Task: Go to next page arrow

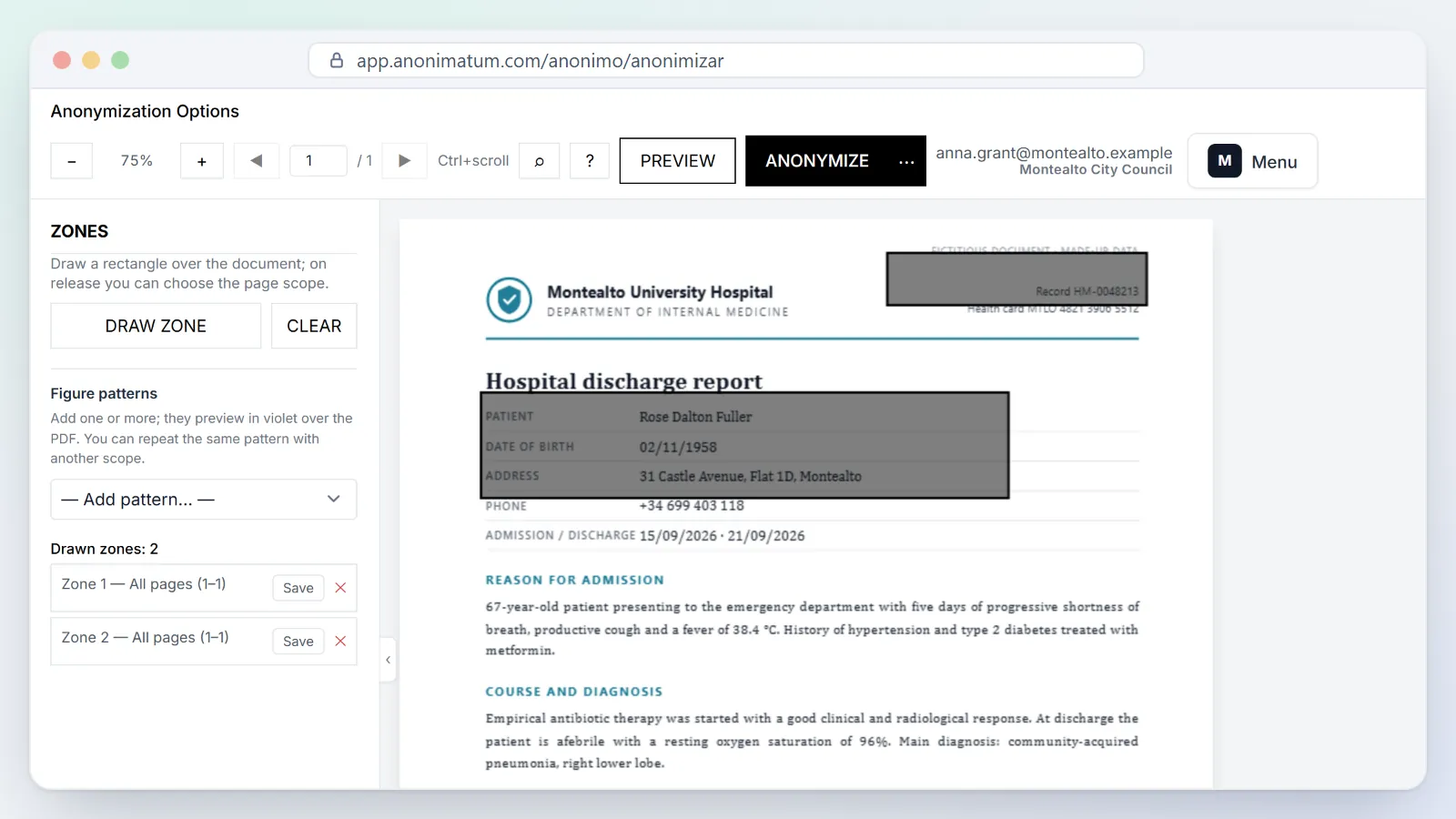Action: (x=405, y=161)
